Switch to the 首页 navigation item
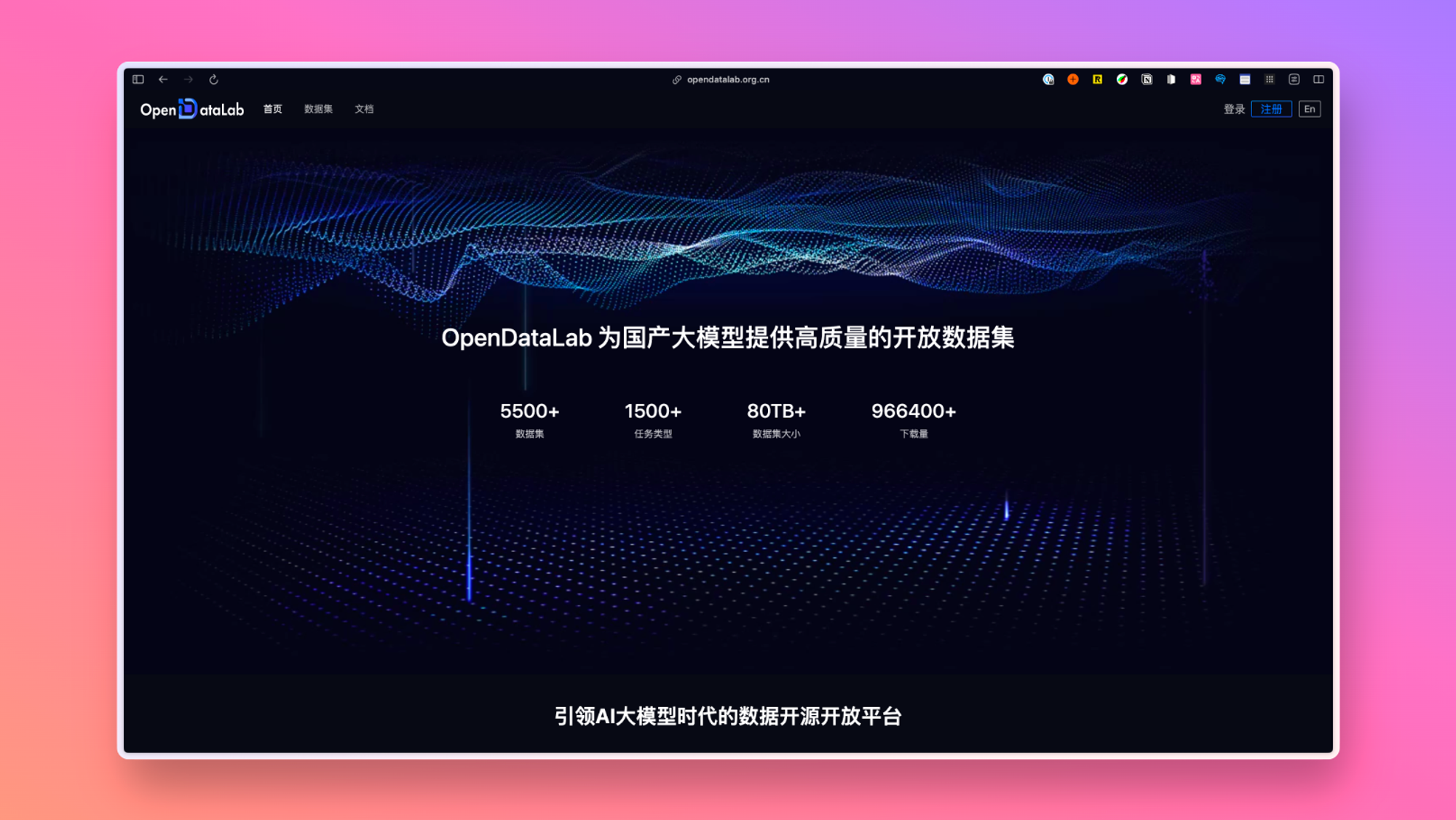1456x820 pixels. tap(272, 109)
